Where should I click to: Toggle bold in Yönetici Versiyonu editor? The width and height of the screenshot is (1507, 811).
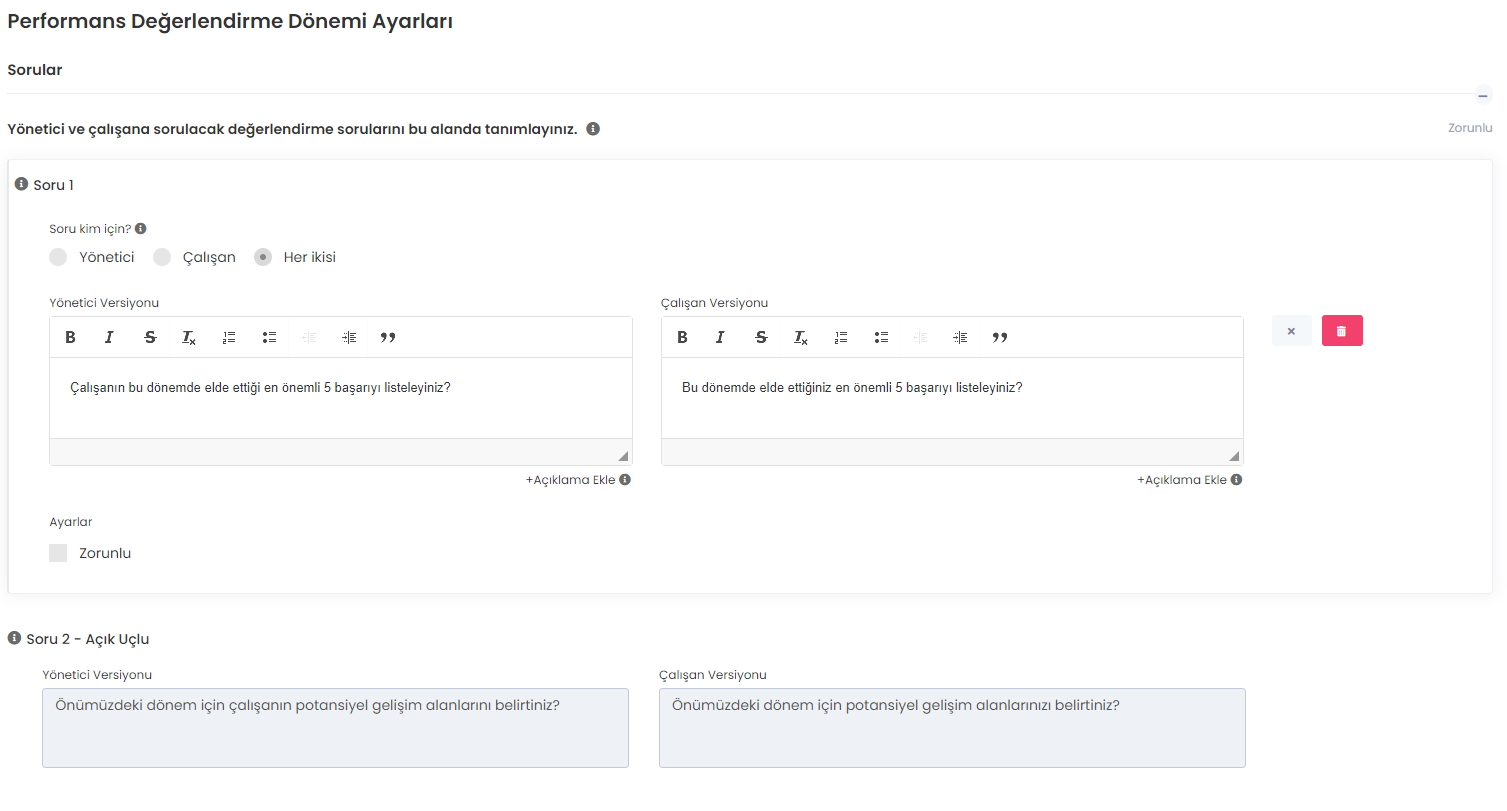pyautogui.click(x=71, y=338)
